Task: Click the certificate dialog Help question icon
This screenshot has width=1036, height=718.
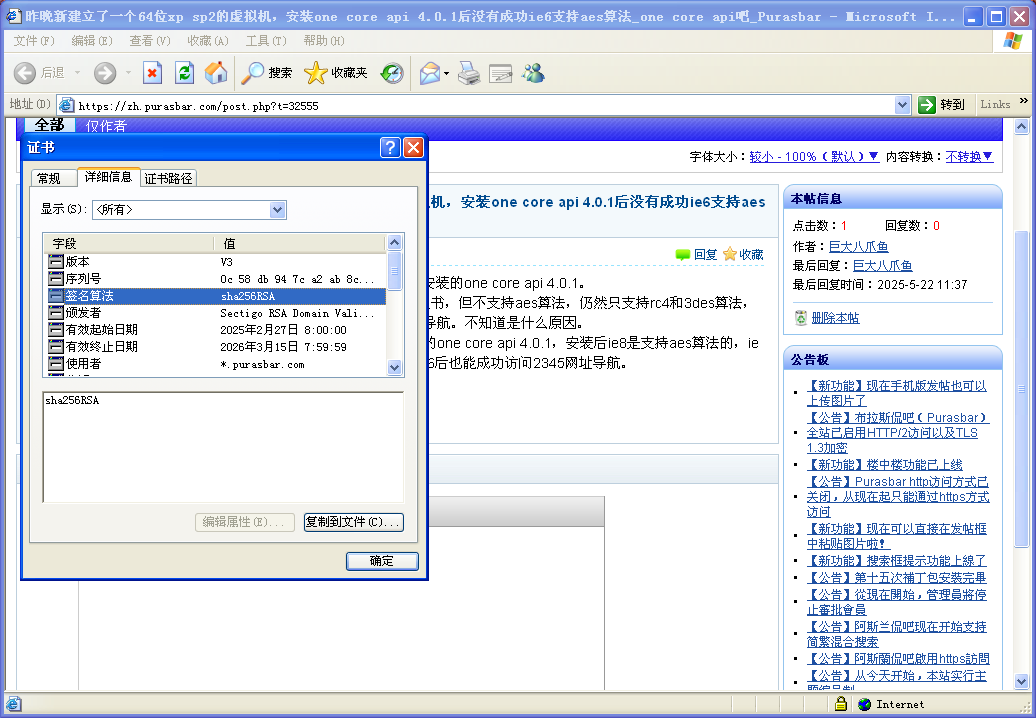Action: (390, 147)
